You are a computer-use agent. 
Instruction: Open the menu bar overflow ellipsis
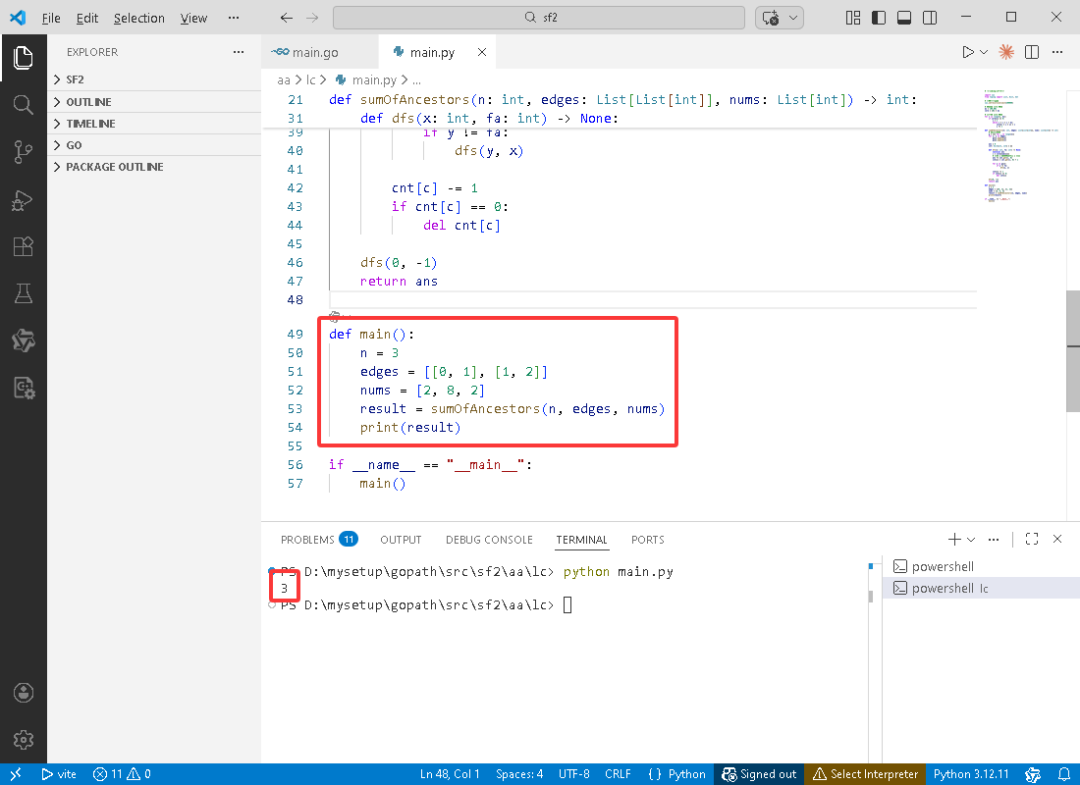(x=233, y=18)
